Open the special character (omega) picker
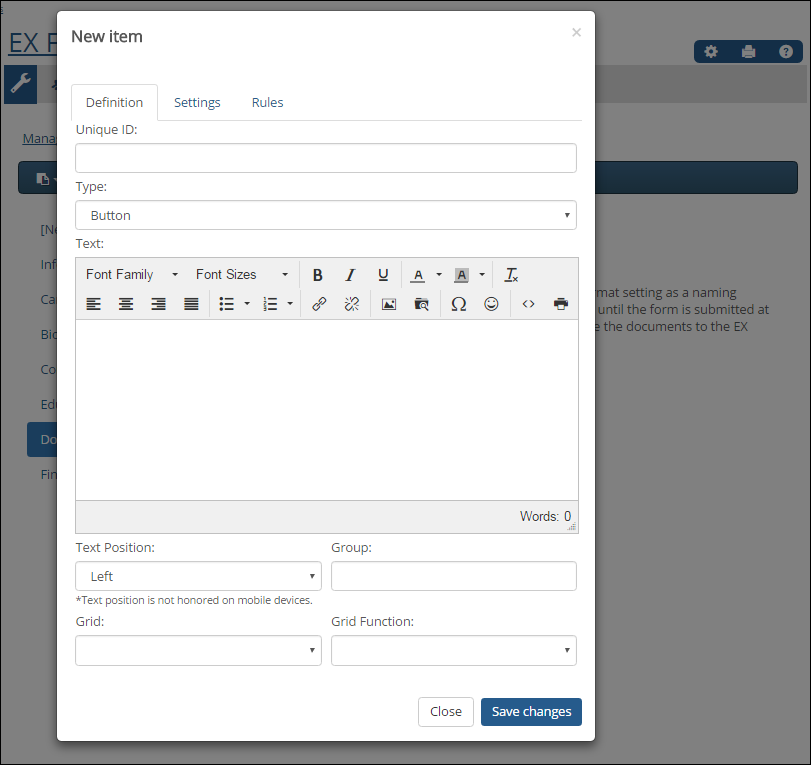This screenshot has height=765, width=811. click(458, 304)
